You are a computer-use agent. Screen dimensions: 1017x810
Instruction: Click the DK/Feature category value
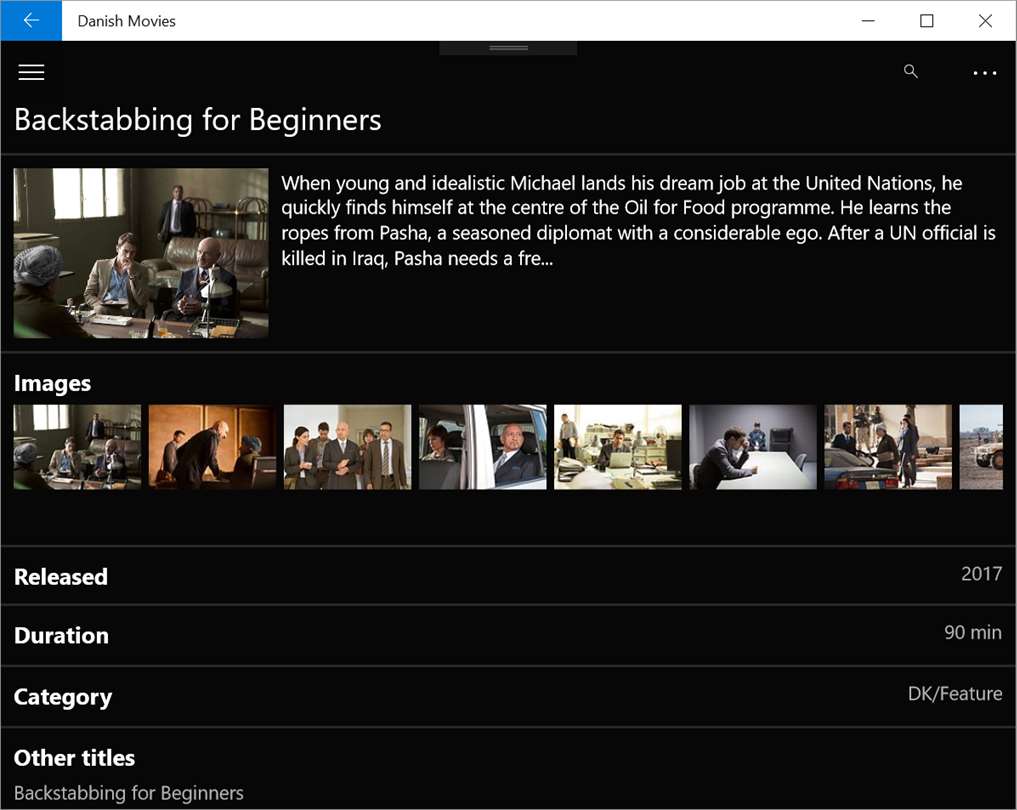click(955, 694)
